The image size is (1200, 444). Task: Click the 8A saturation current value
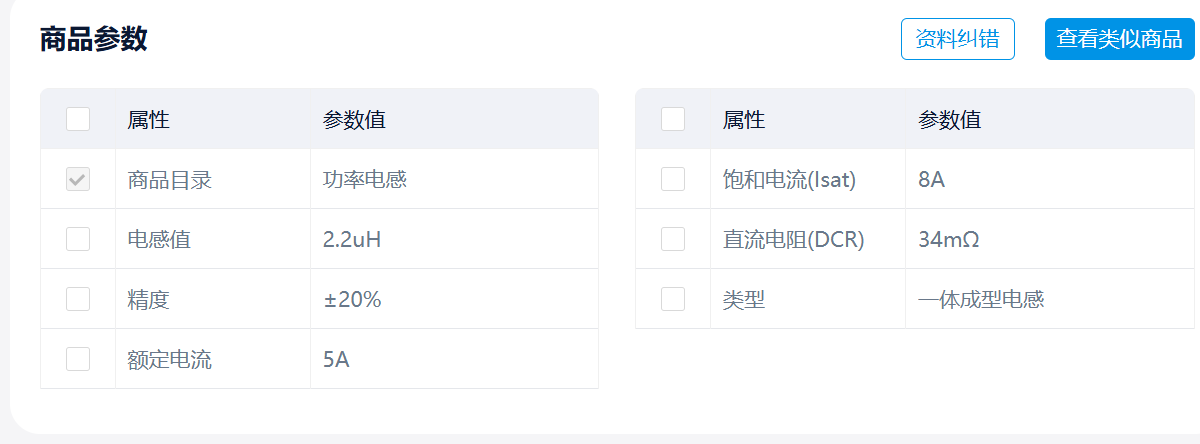(x=931, y=180)
